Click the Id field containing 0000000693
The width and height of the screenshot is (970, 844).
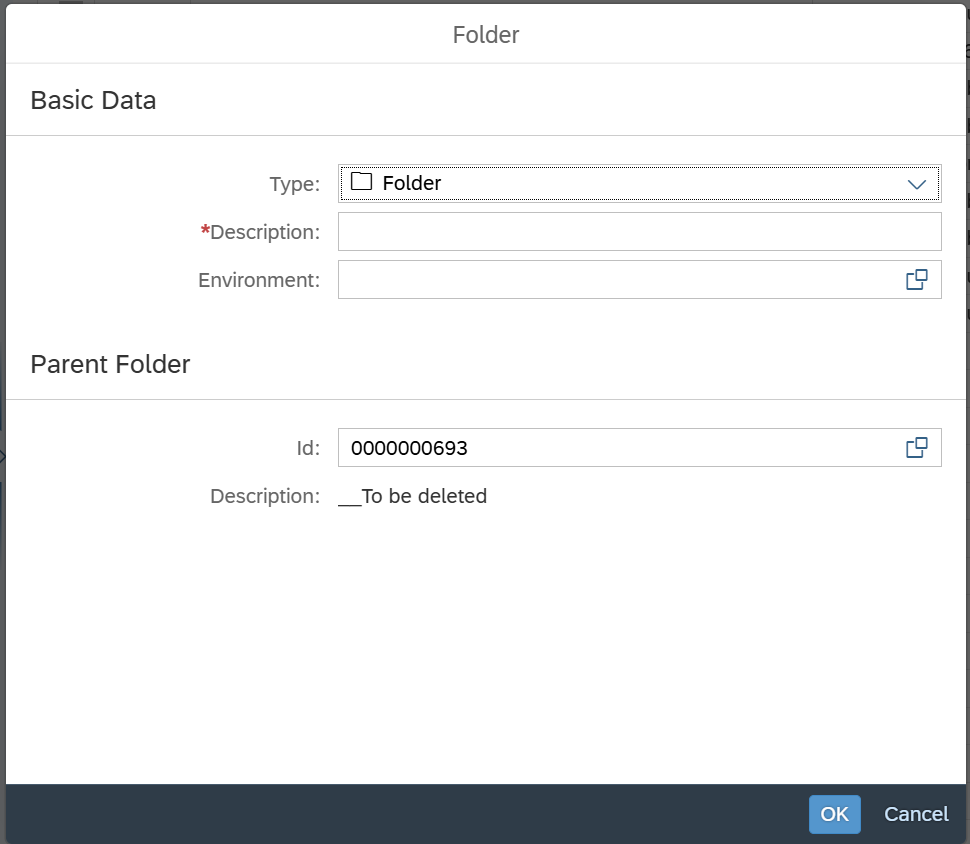pyautogui.click(x=618, y=448)
